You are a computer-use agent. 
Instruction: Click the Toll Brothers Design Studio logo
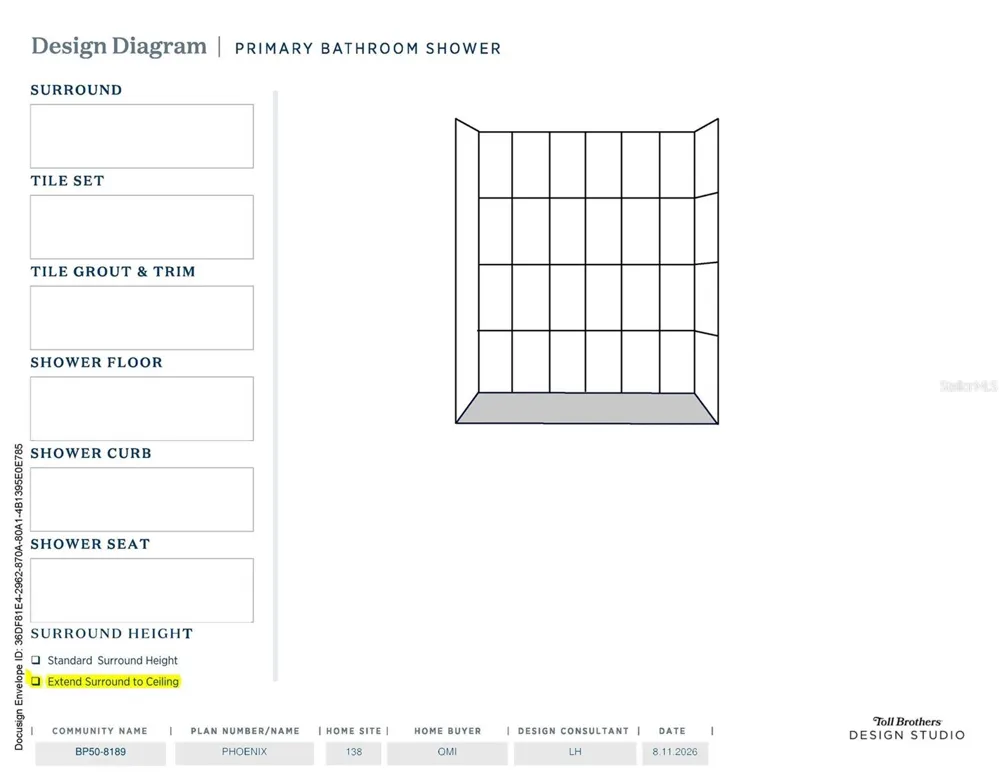point(907,729)
